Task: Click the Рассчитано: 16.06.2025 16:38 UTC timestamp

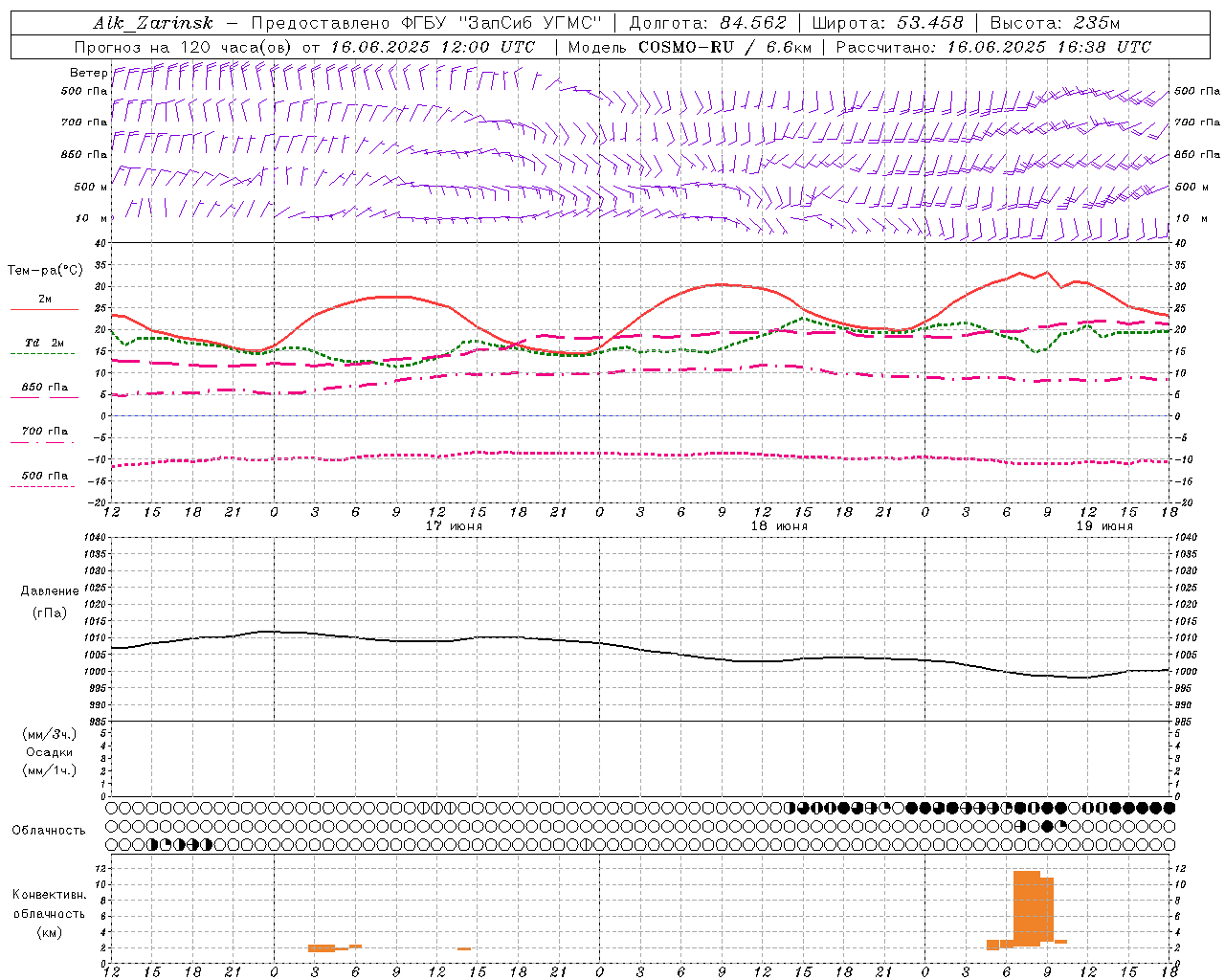Action: click(x=993, y=47)
